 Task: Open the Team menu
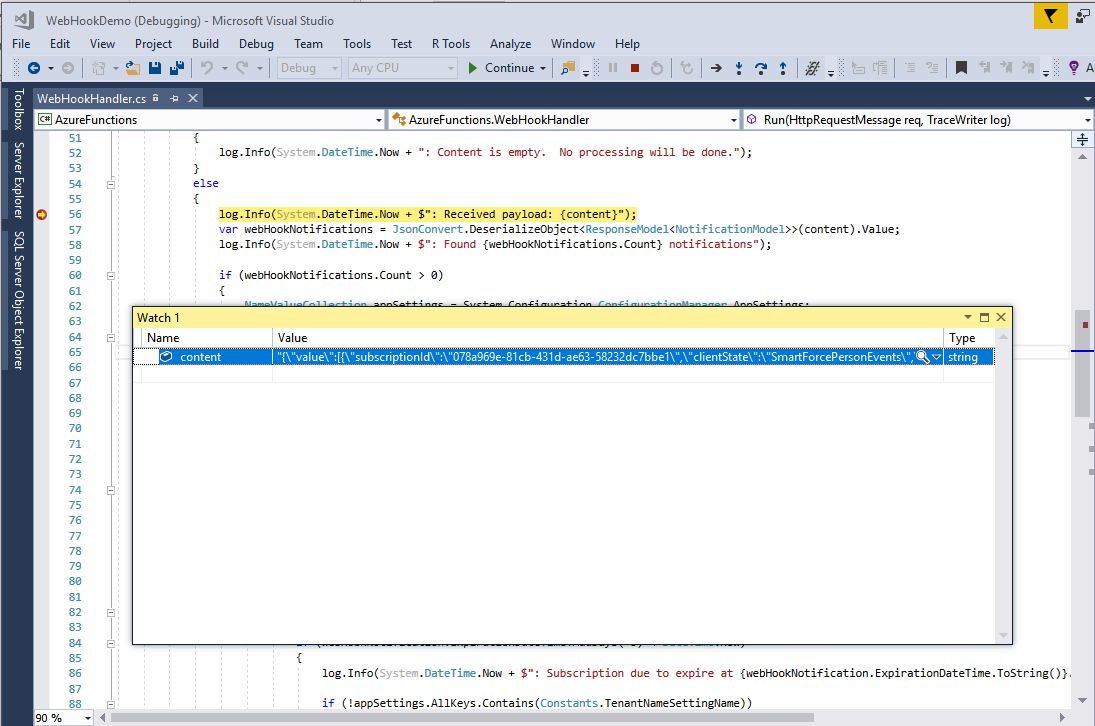[x=308, y=43]
